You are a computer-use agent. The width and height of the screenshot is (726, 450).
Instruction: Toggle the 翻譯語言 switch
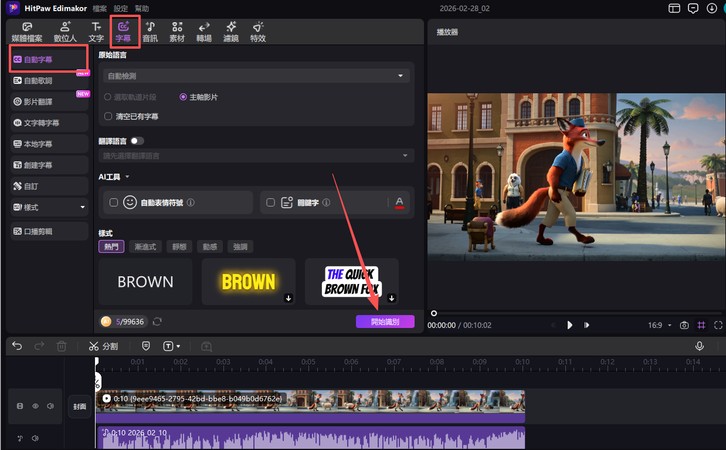pyautogui.click(x=137, y=141)
